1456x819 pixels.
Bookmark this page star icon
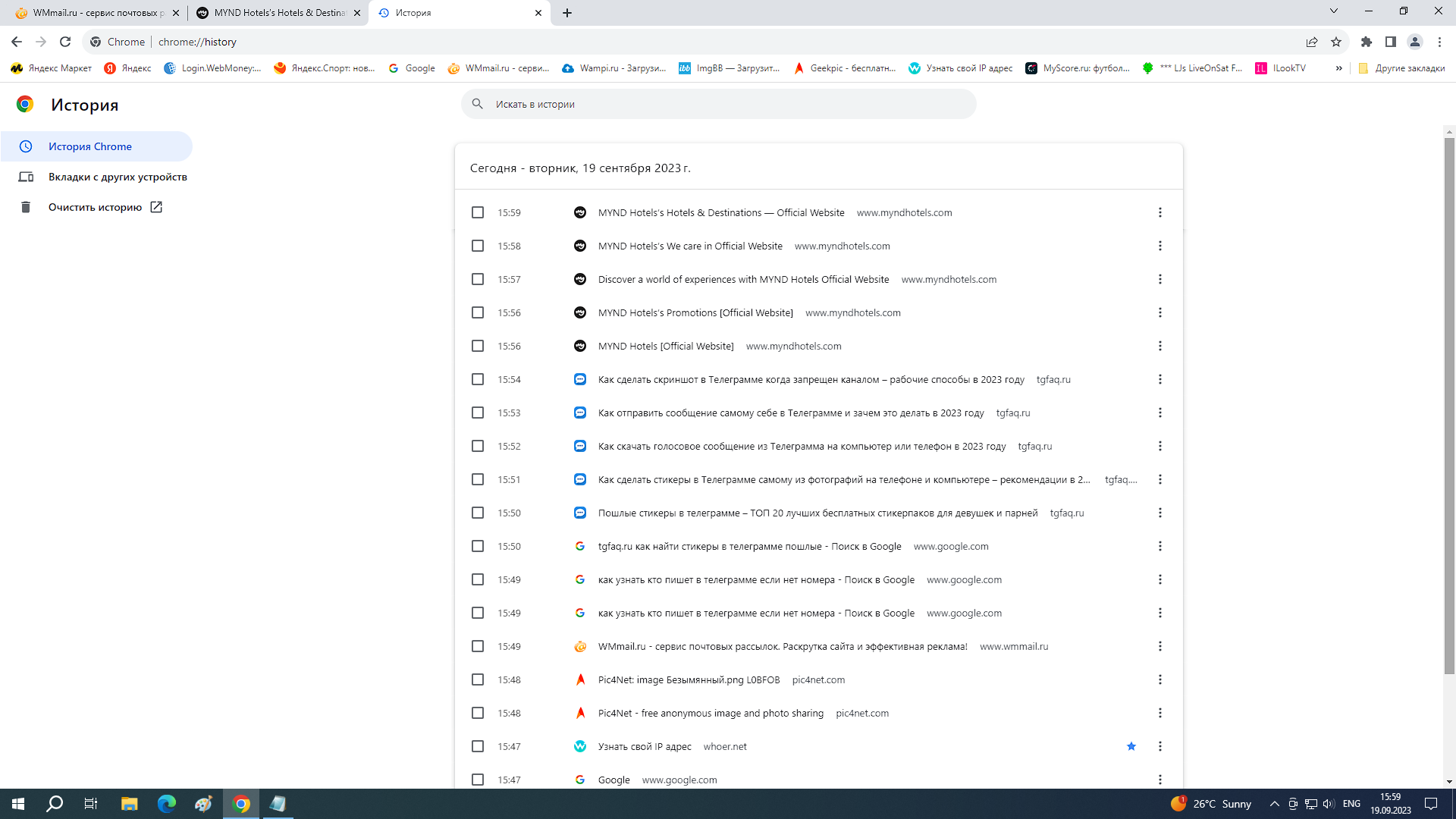point(1336,42)
